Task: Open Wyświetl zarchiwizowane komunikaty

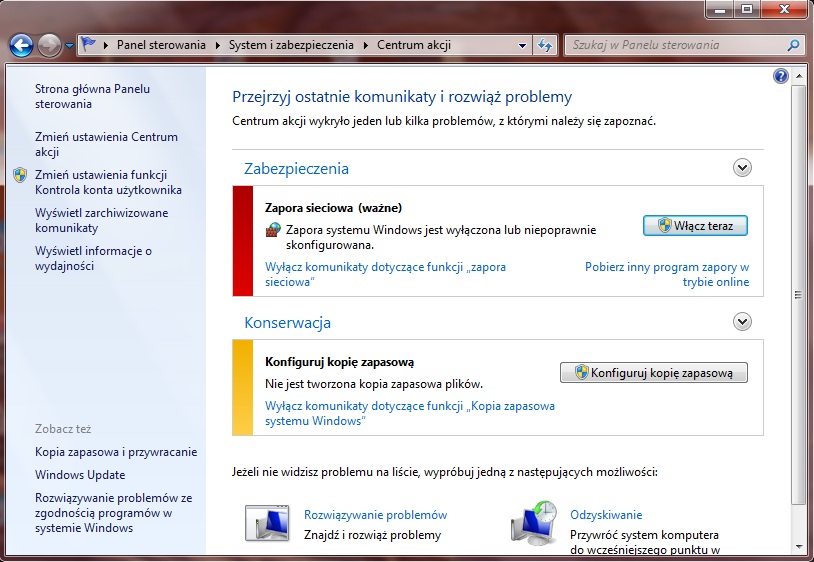Action: pyautogui.click(x=102, y=220)
